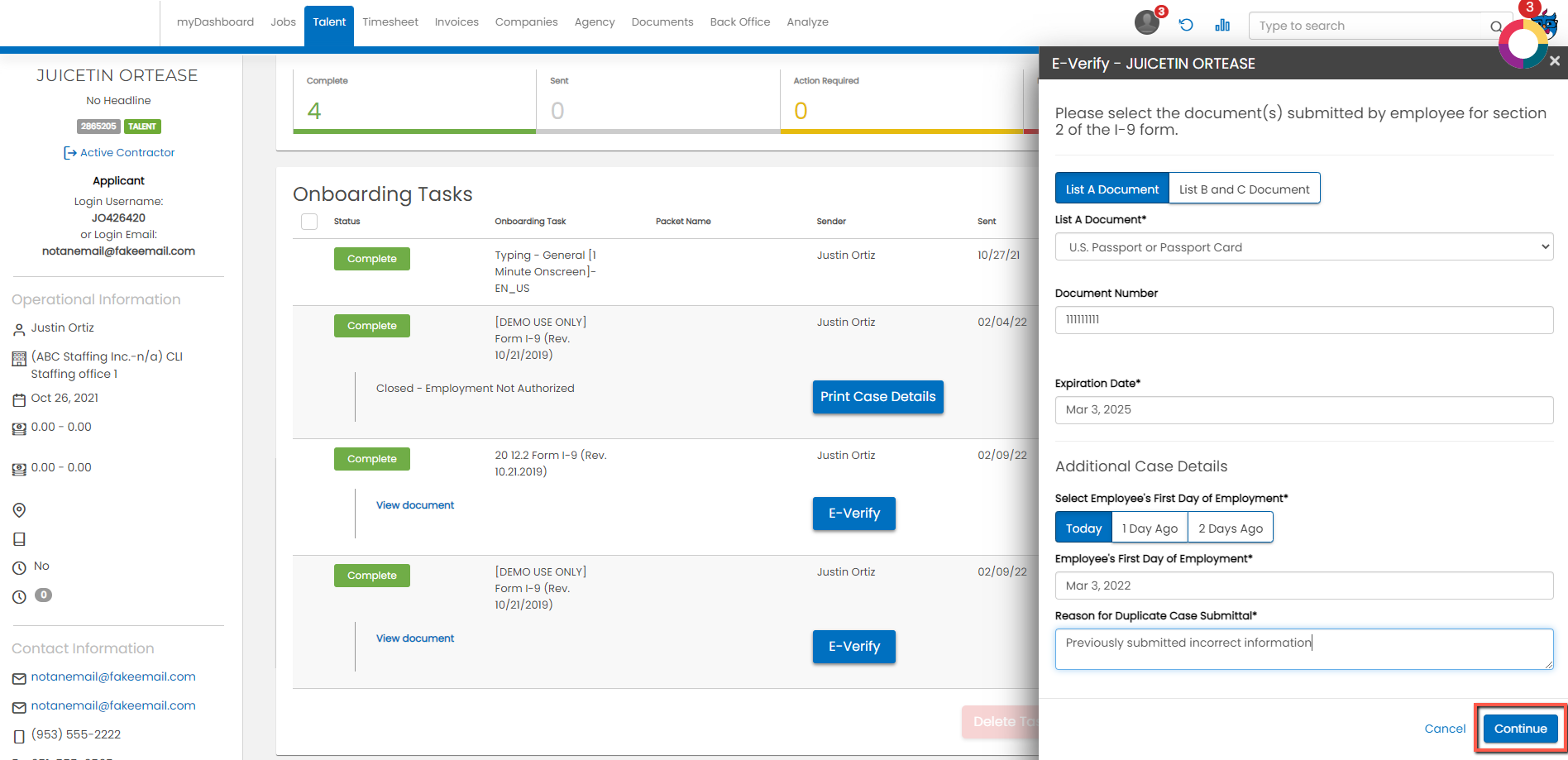Open the Timesheet menu
The width and height of the screenshot is (1568, 760).
(x=390, y=22)
